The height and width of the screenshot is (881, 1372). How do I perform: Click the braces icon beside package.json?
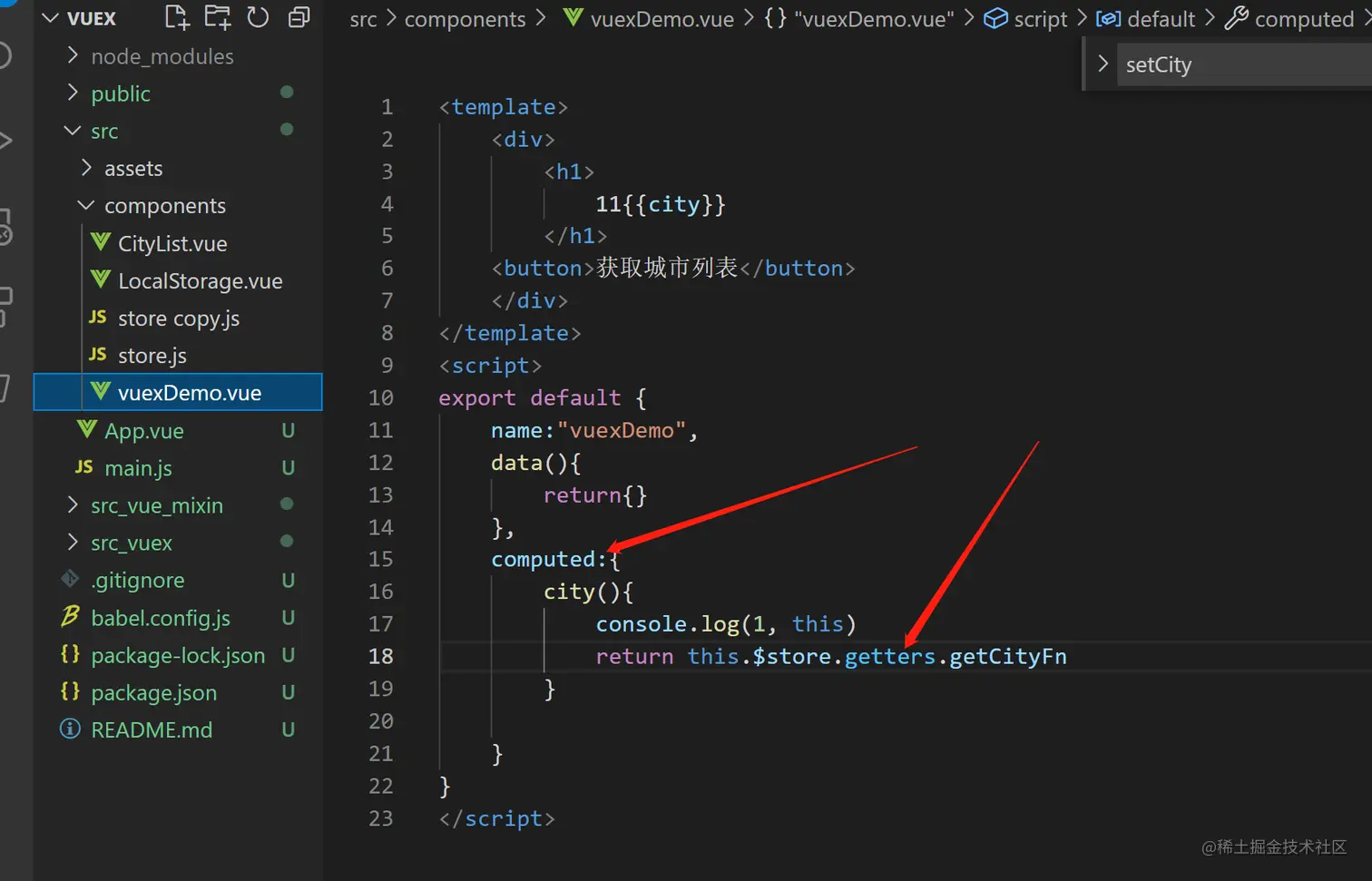[70, 690]
